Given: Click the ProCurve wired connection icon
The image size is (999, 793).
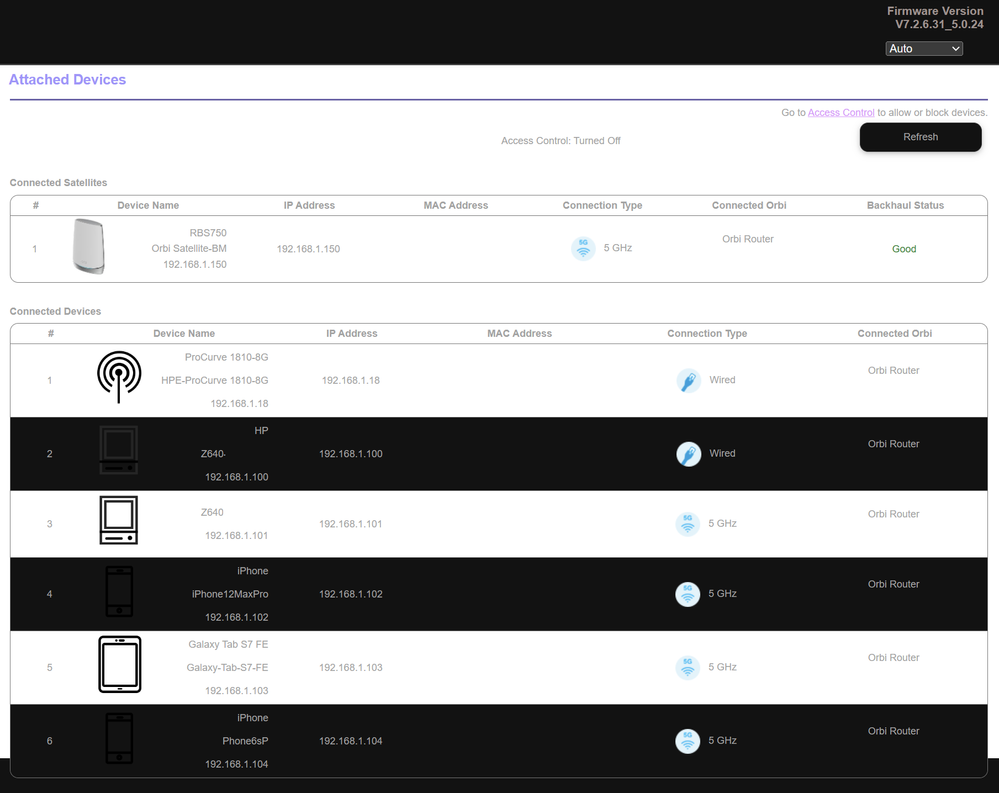Looking at the screenshot, I should click(688, 380).
